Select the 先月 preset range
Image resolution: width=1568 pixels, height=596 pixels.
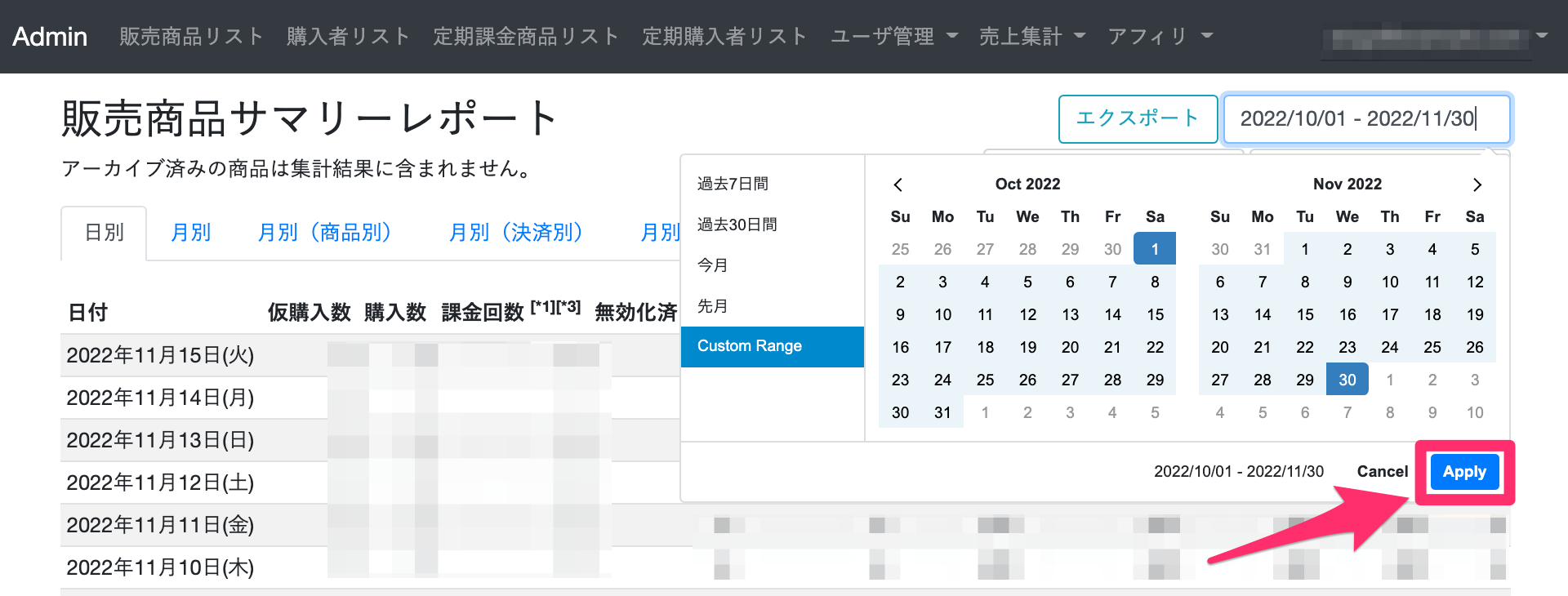(712, 307)
